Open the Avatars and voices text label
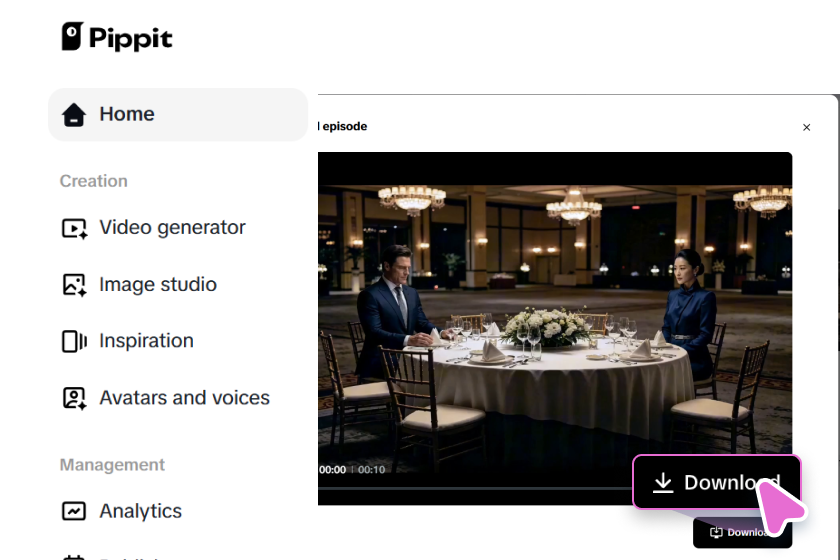This screenshot has height=560, width=840. pos(184,398)
